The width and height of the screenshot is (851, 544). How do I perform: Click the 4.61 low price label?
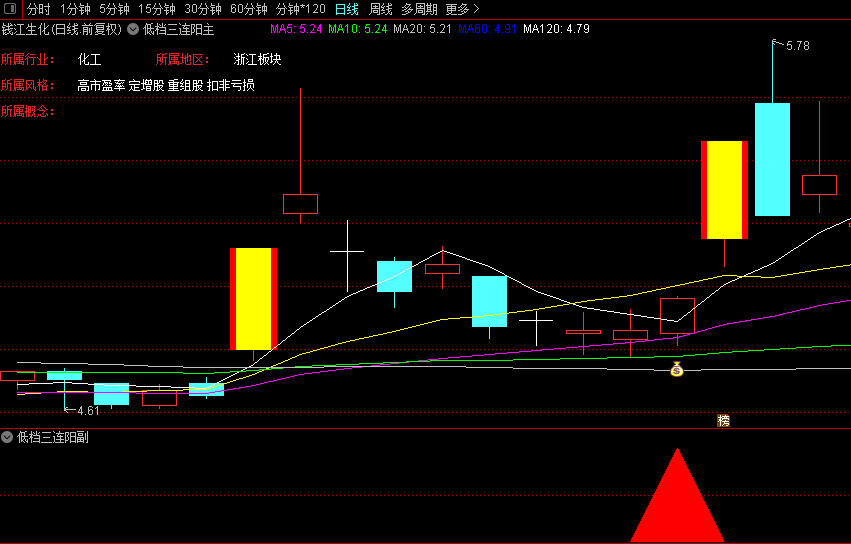click(x=88, y=411)
